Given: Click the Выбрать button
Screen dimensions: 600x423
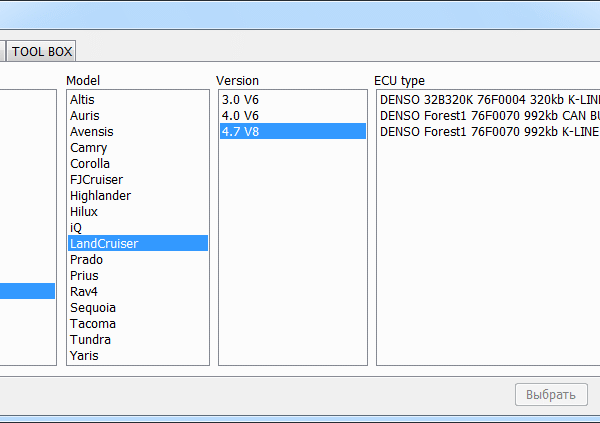Looking at the screenshot, I should (x=551, y=394).
